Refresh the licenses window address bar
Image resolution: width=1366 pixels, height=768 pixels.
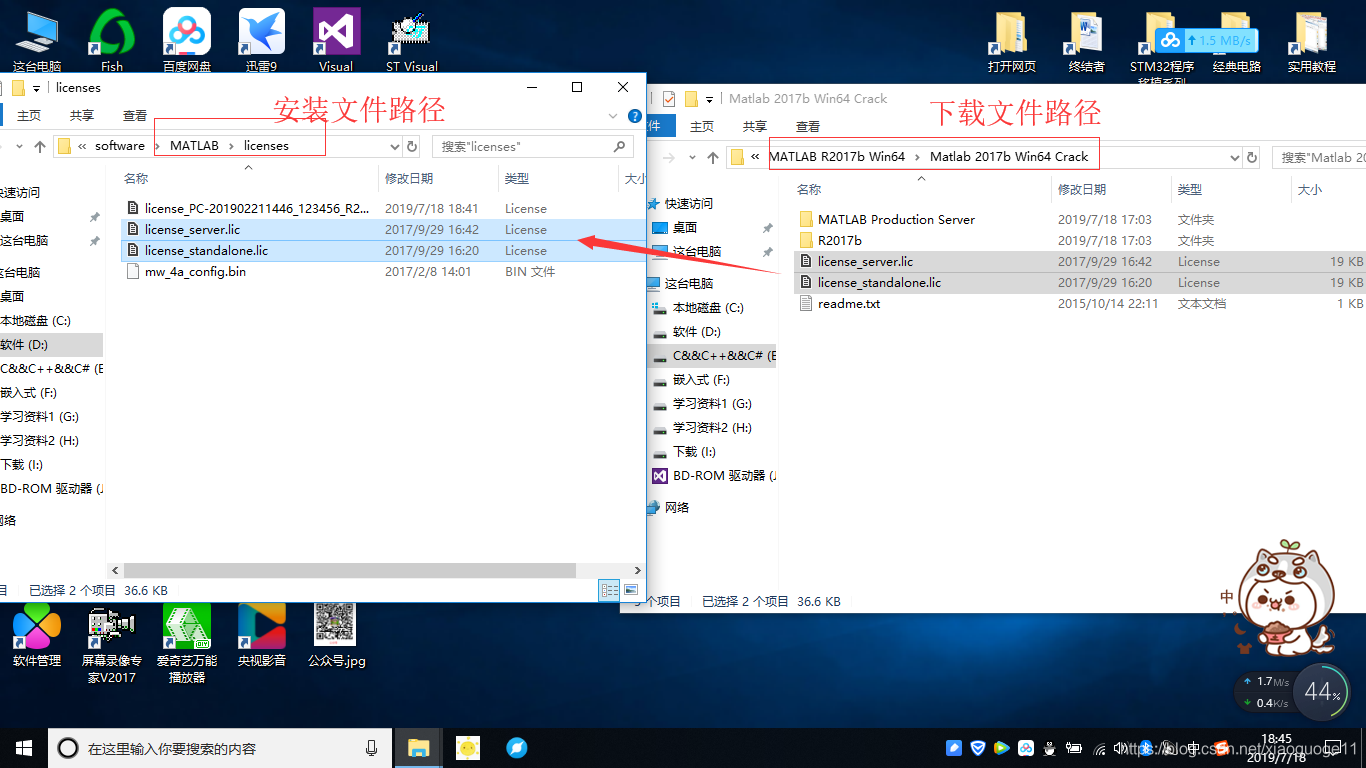[412, 146]
